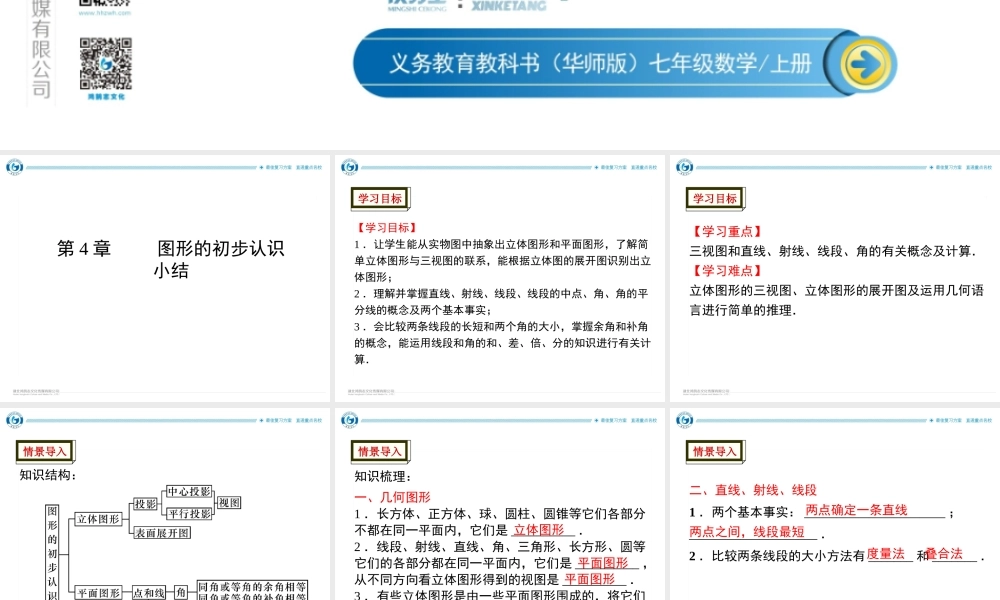
Task: Click the underlined text 线段最短
Action: point(780,530)
